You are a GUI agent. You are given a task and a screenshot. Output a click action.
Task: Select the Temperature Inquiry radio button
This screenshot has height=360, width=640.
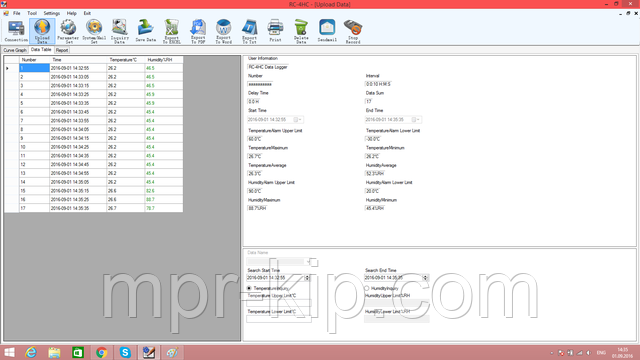pos(249,288)
